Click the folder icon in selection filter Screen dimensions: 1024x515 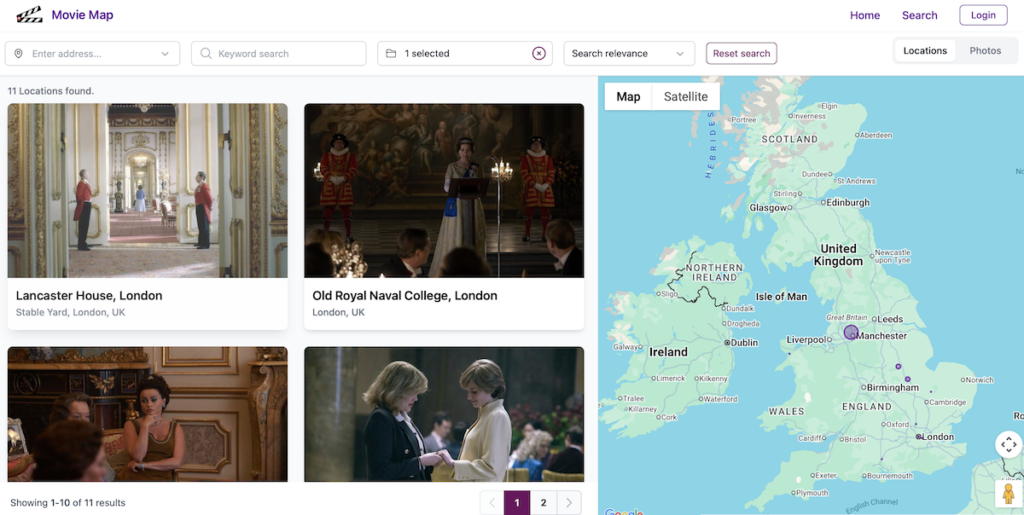[x=391, y=54]
